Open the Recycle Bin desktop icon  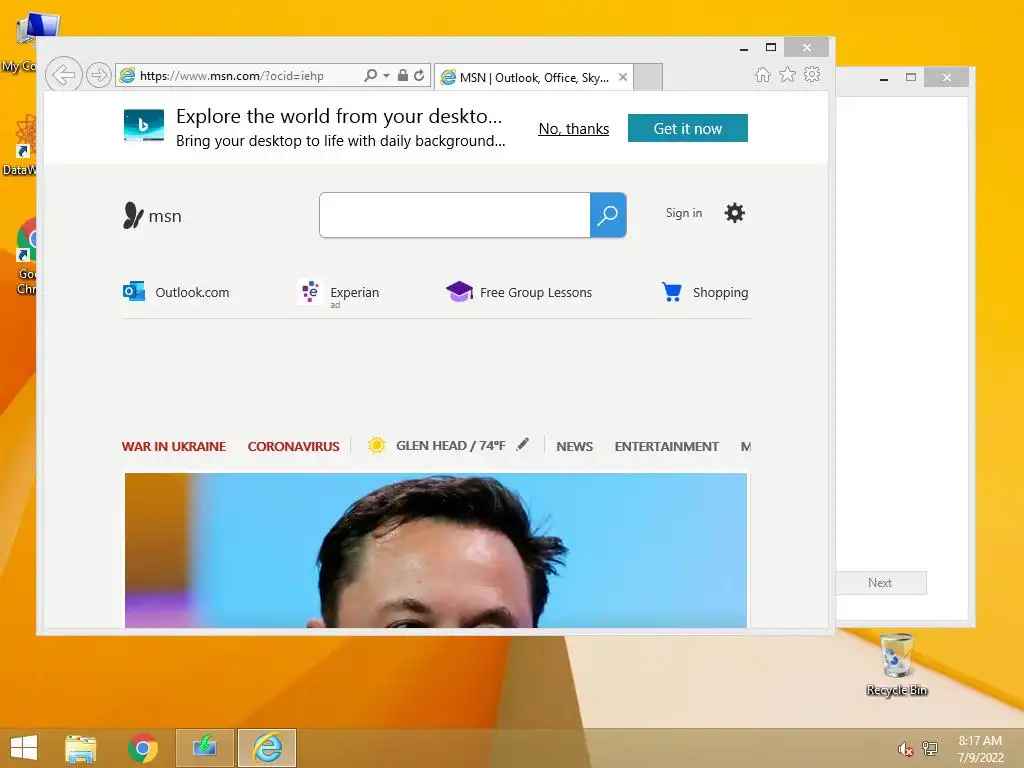pyautogui.click(x=897, y=665)
